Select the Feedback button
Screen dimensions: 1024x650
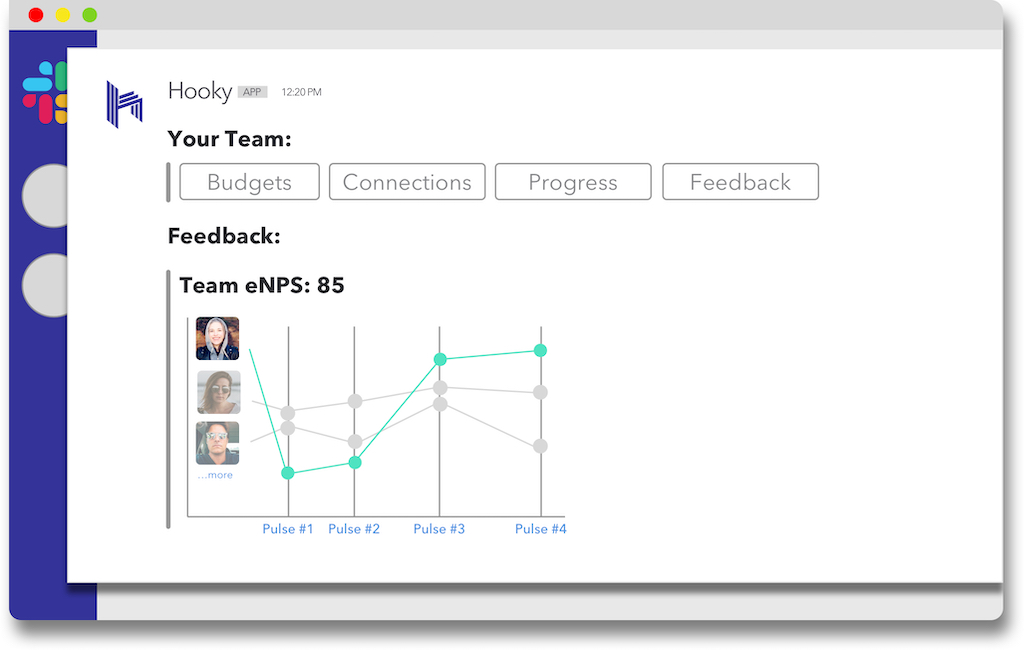pyautogui.click(x=740, y=182)
